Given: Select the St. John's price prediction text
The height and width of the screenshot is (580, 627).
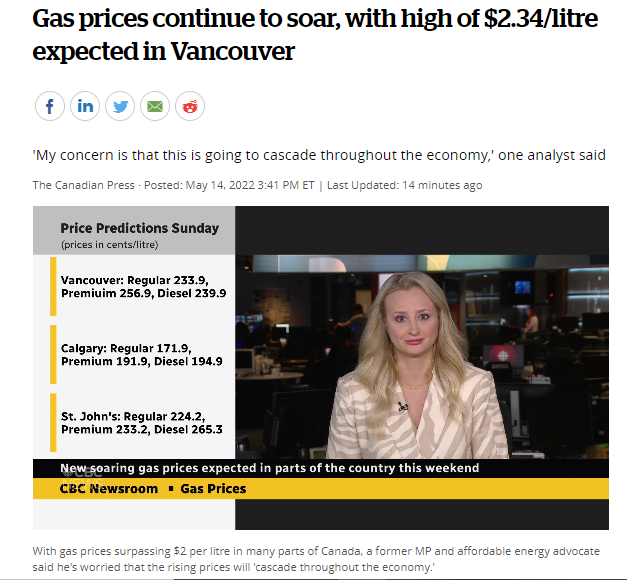Looking at the screenshot, I should pos(142,423).
